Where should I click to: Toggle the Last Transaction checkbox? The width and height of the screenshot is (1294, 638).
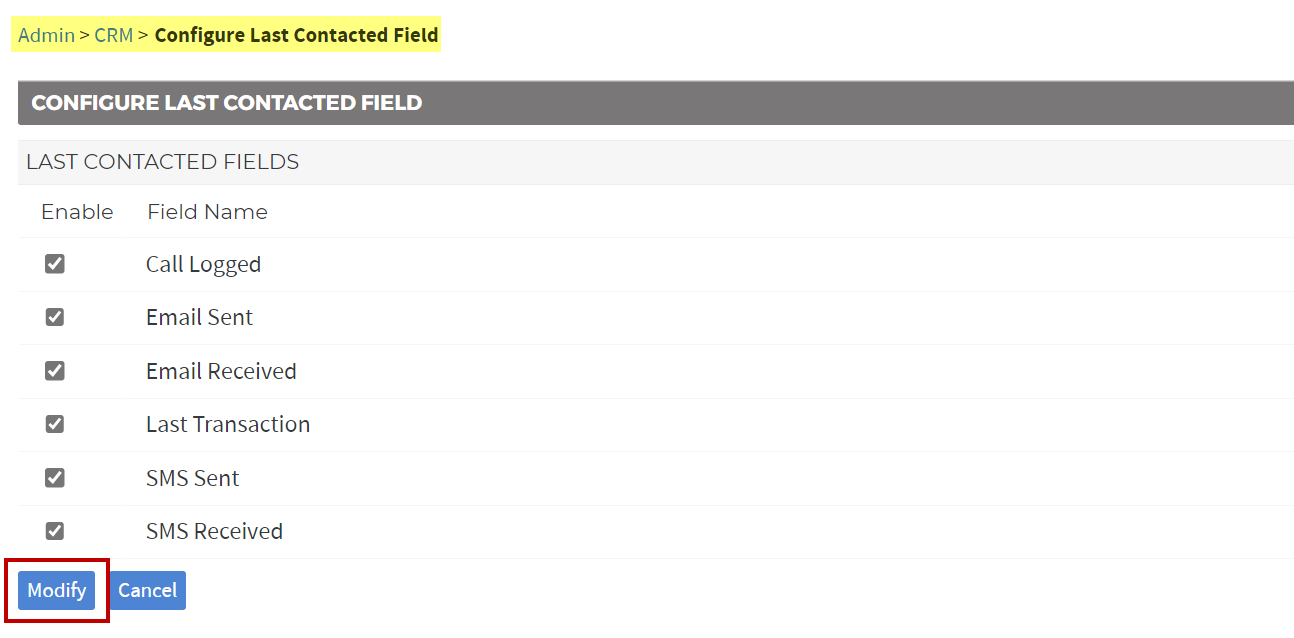55,424
